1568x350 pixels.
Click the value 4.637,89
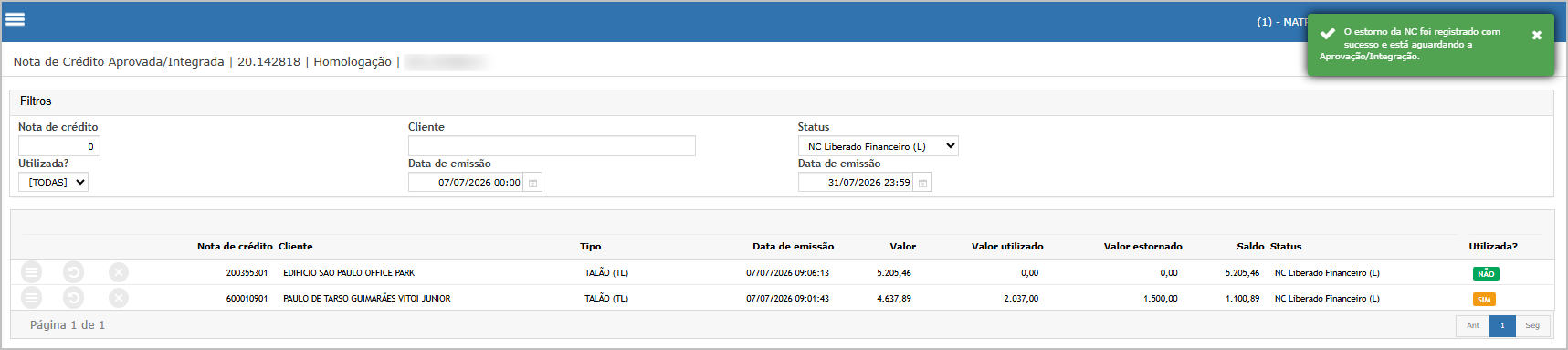click(x=894, y=299)
